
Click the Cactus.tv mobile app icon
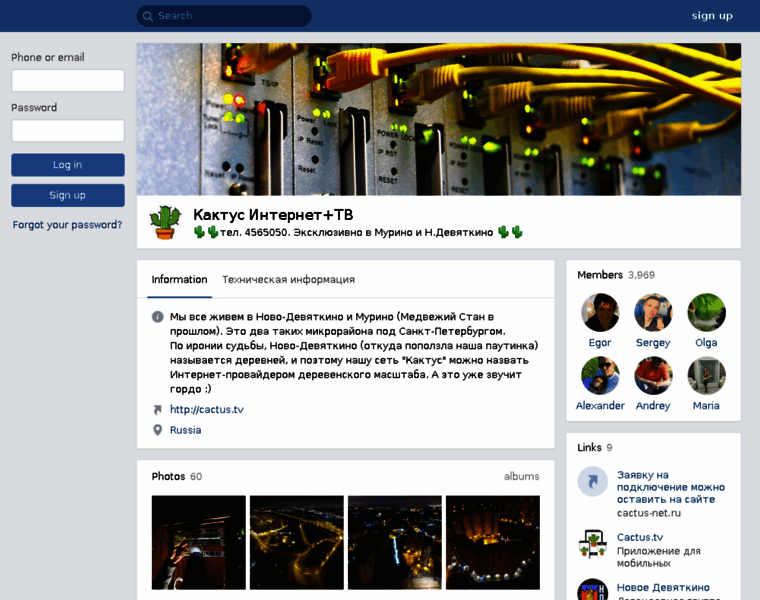point(592,544)
